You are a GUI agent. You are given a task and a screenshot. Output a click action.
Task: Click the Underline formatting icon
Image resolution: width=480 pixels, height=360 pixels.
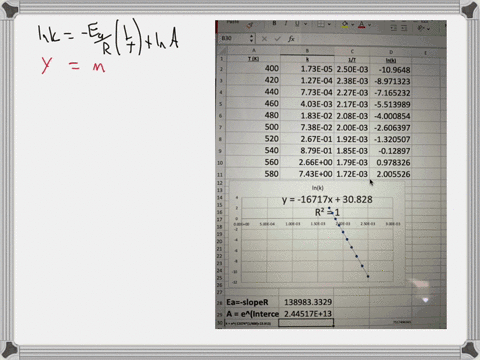tap(297, 24)
